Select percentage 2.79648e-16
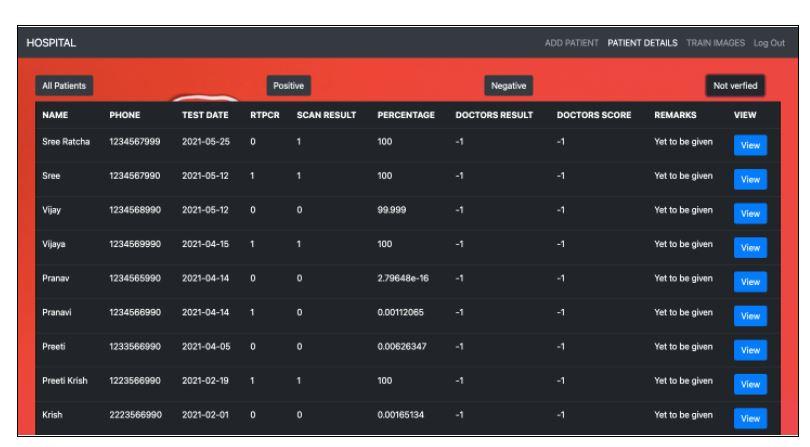 [403, 278]
